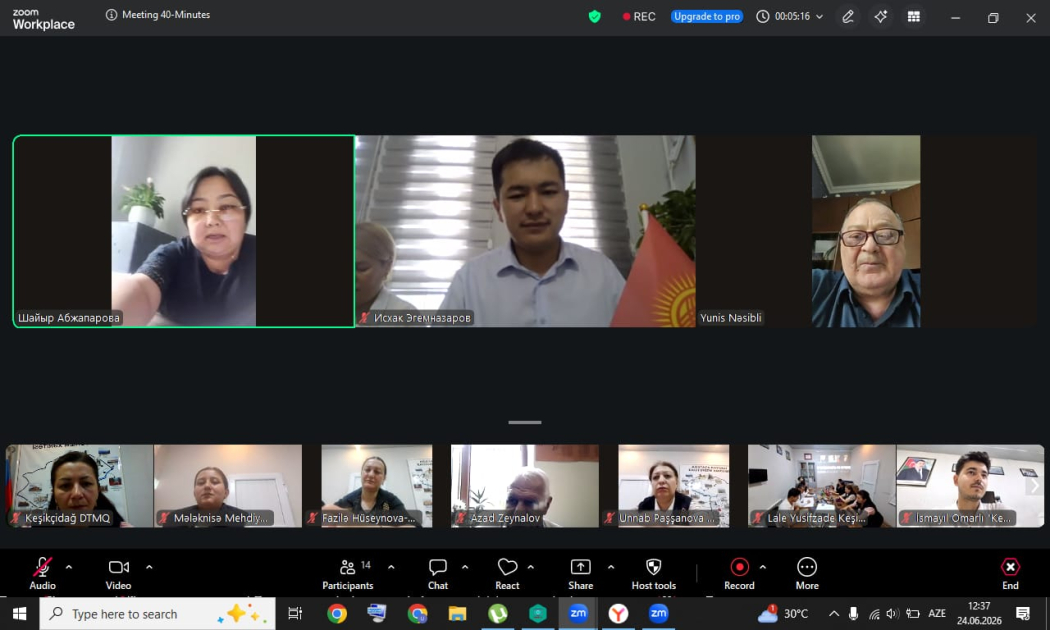Screen dimensions: 1050x630
Task: Unmute the microphone via Audio button
Action: click(42, 574)
